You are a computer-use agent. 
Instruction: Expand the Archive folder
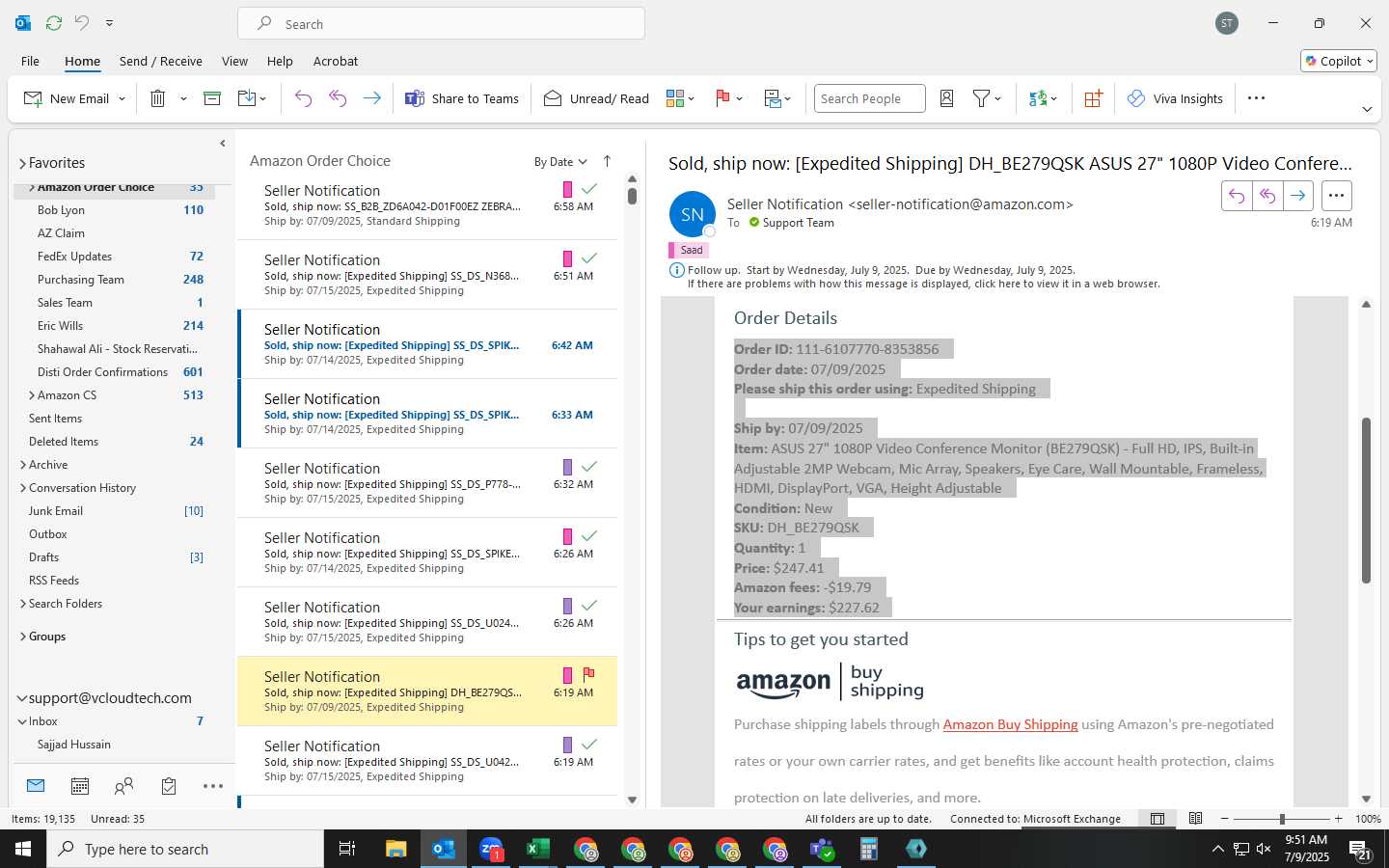point(22,465)
